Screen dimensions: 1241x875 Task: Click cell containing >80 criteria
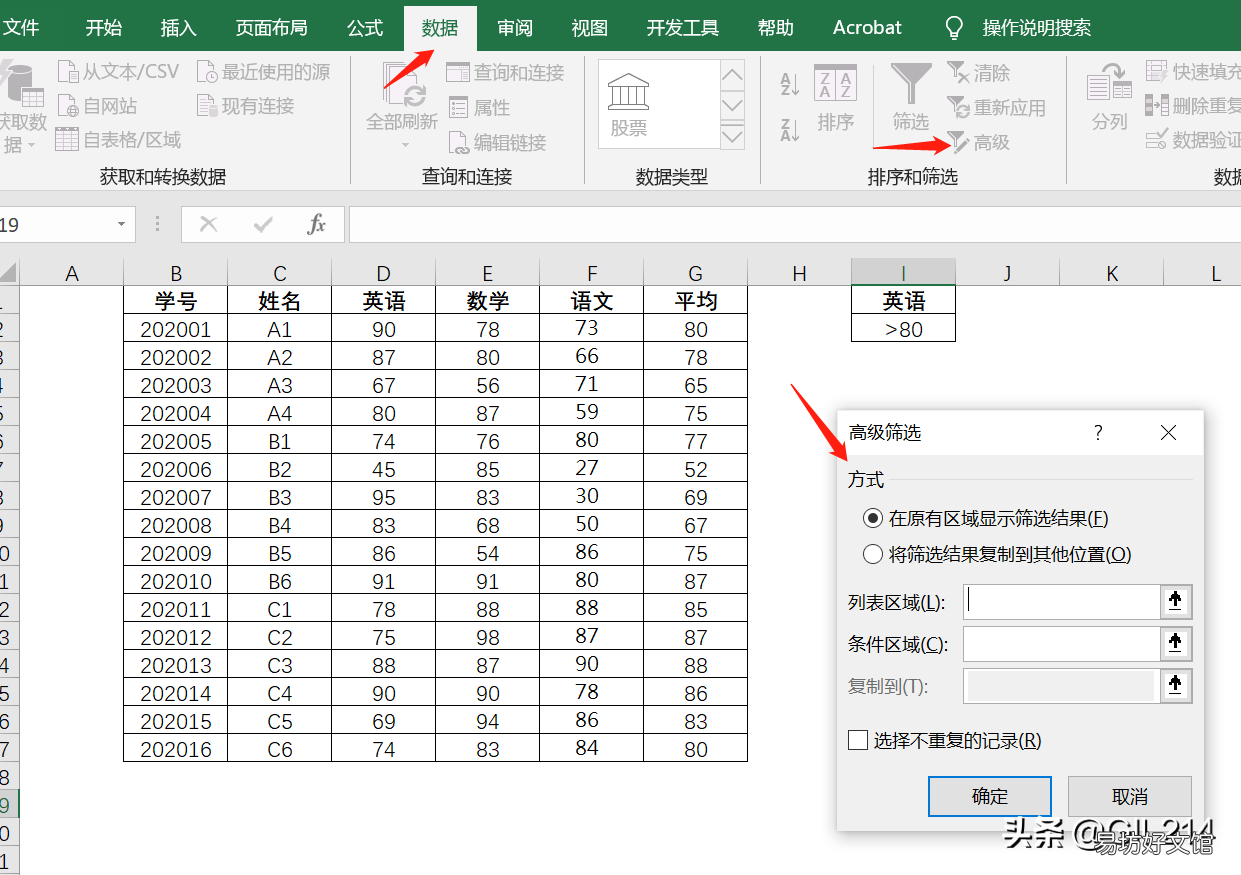pyautogui.click(x=903, y=329)
